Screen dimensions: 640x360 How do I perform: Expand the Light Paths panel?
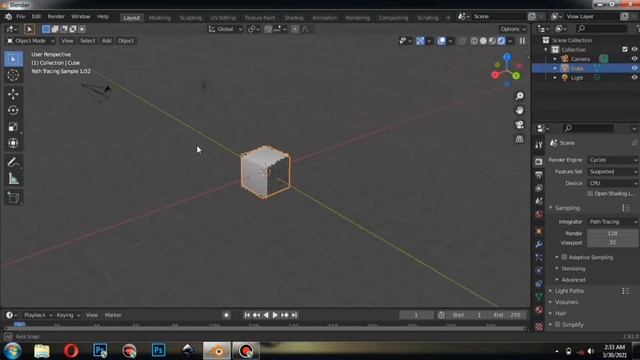click(569, 291)
